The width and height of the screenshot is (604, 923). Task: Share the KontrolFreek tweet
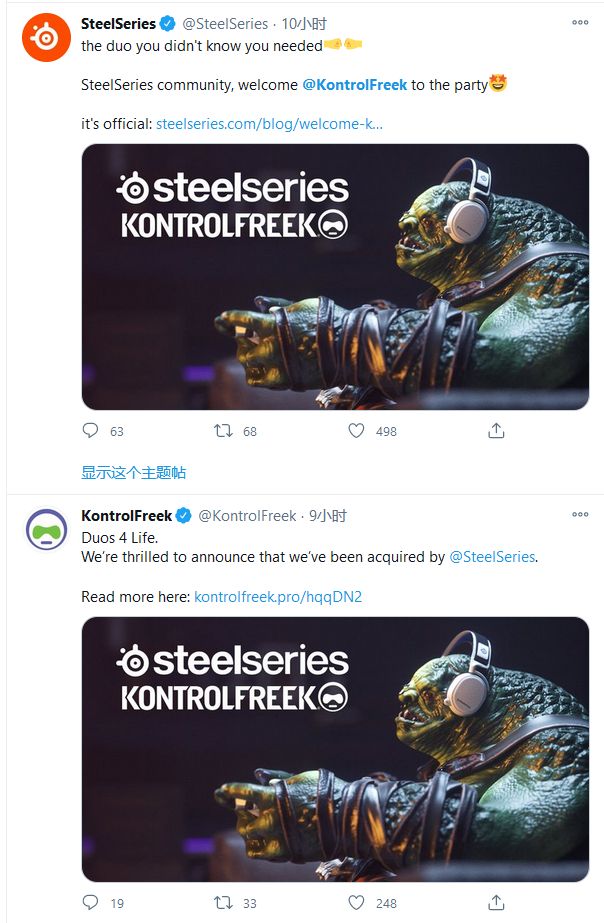(x=496, y=902)
